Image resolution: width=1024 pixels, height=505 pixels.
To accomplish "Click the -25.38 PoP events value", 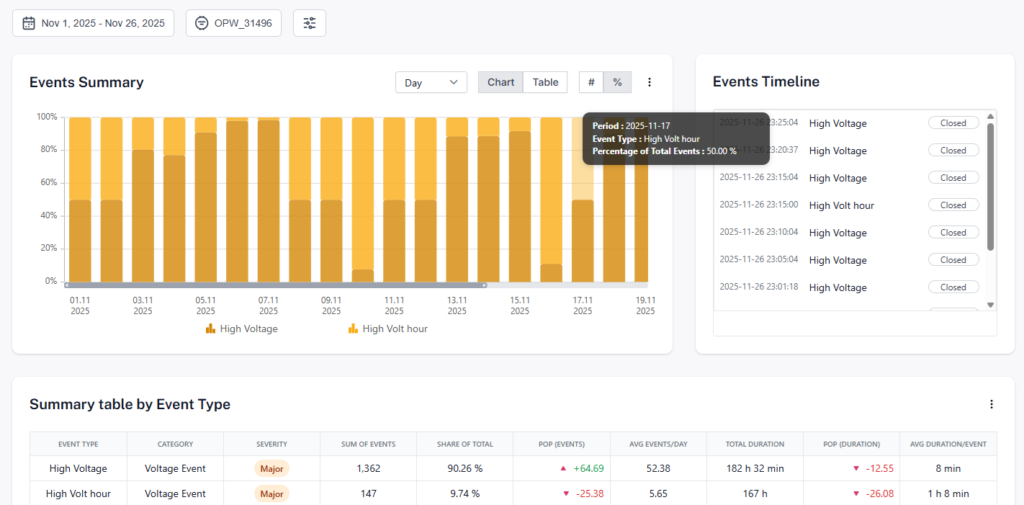I will (x=590, y=494).
